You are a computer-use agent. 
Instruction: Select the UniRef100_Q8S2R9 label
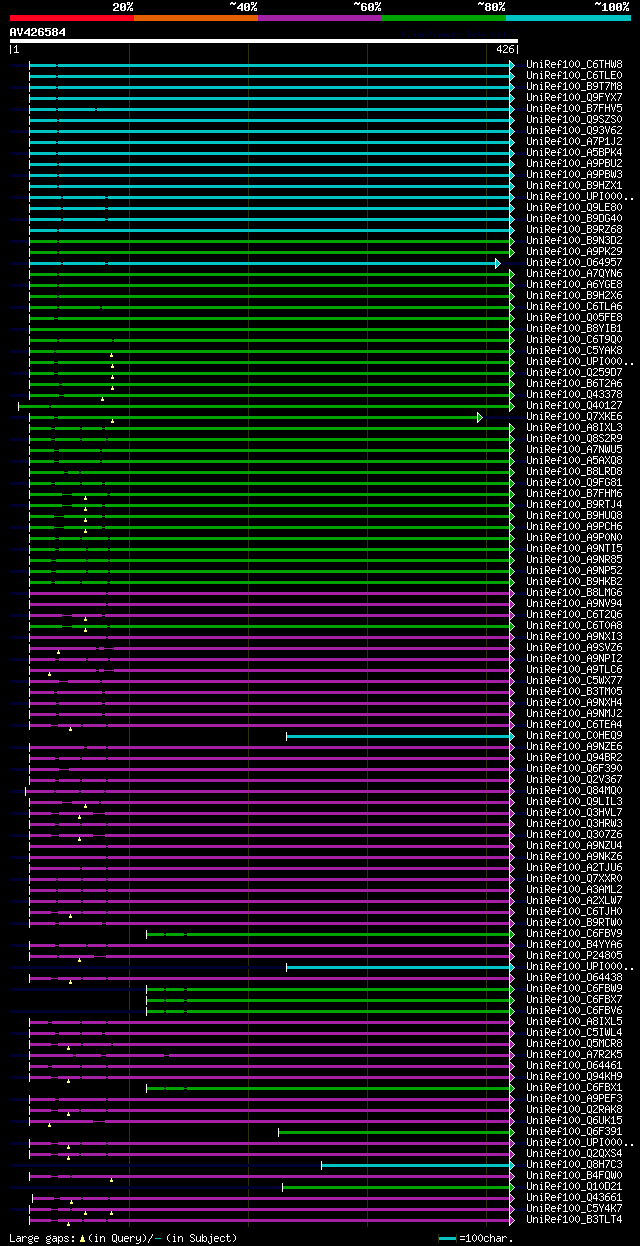[574, 439]
